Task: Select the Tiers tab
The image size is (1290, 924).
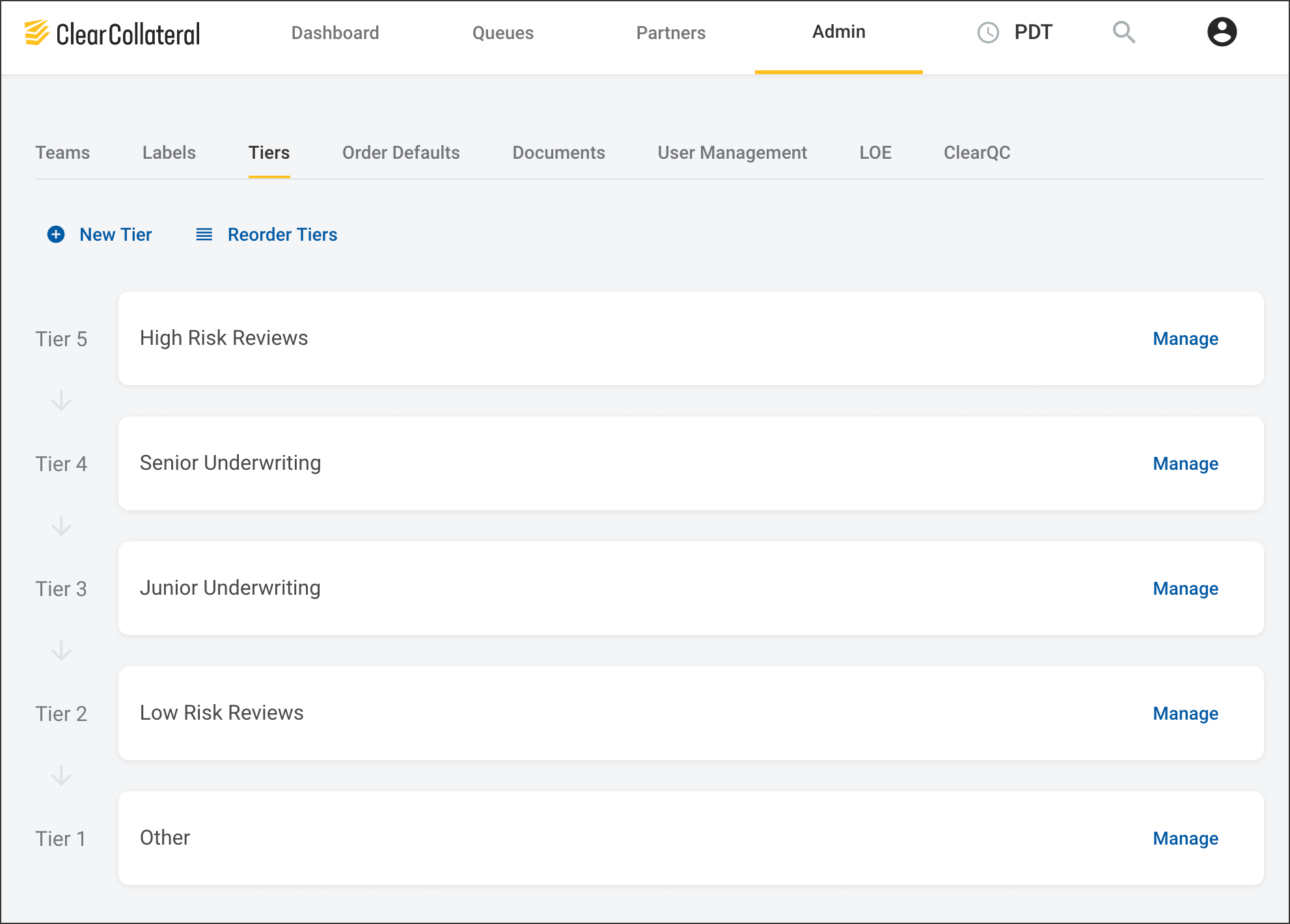Action: tap(269, 152)
